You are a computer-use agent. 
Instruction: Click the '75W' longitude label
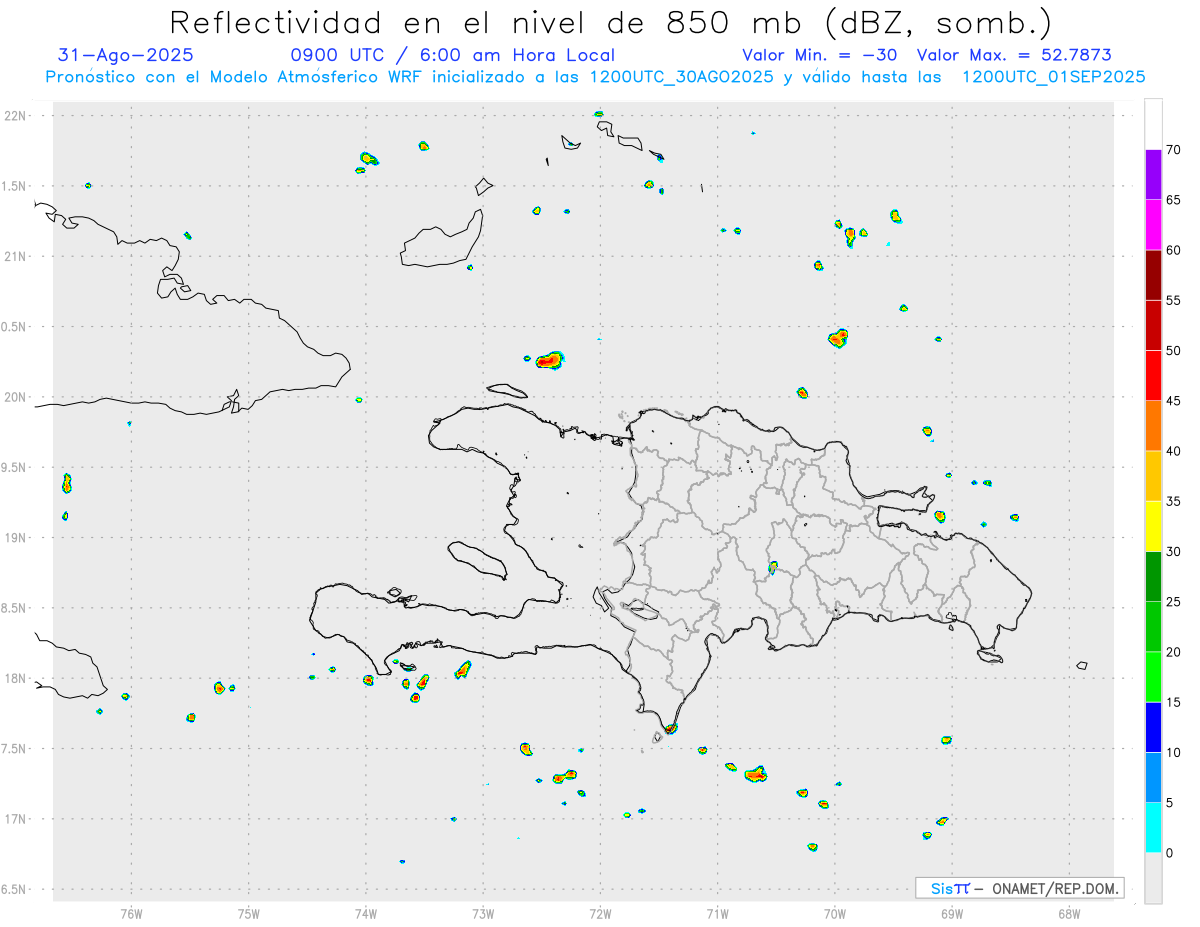[x=249, y=914]
